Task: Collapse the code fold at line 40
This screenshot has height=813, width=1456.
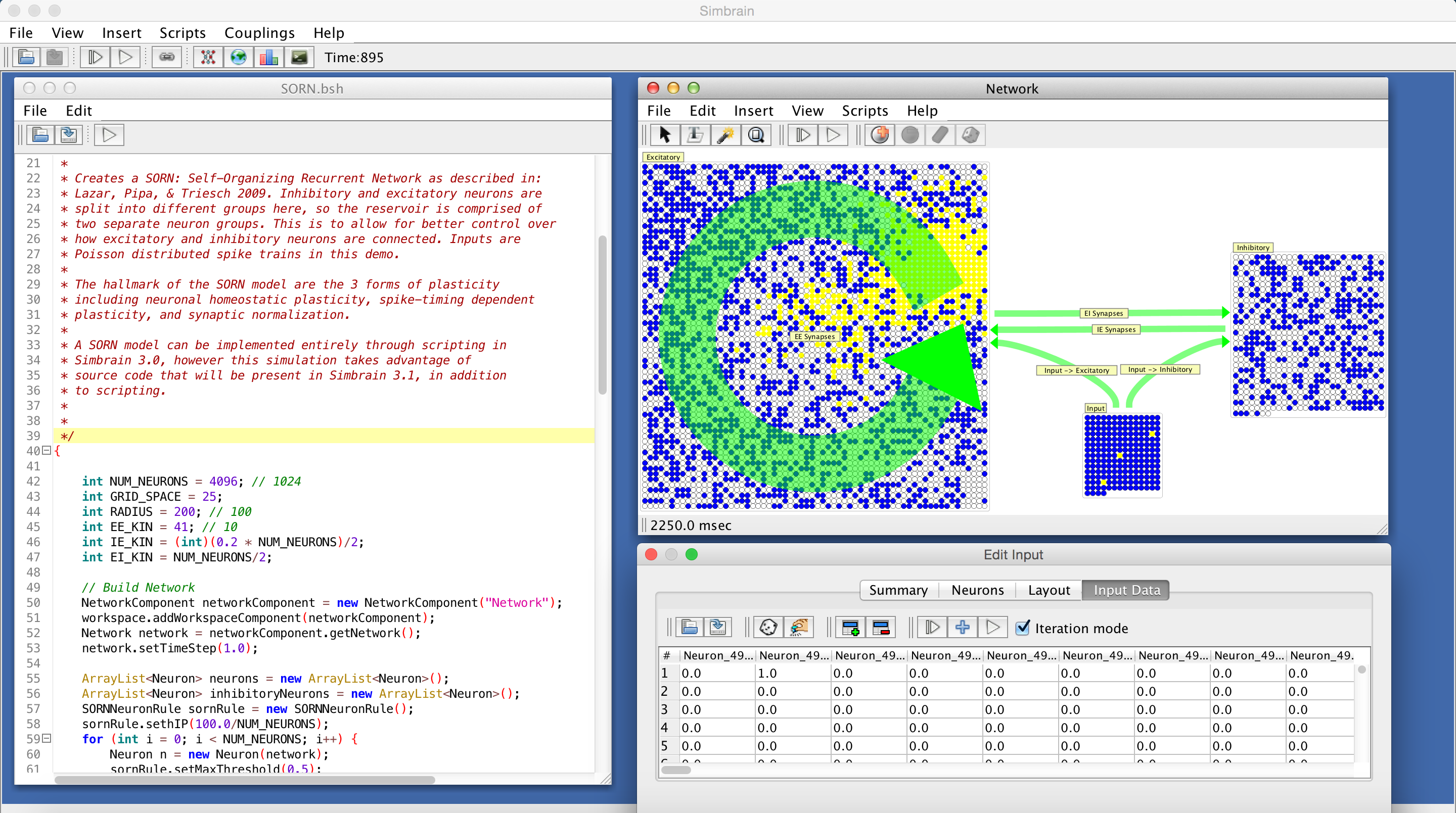Action: coord(48,450)
